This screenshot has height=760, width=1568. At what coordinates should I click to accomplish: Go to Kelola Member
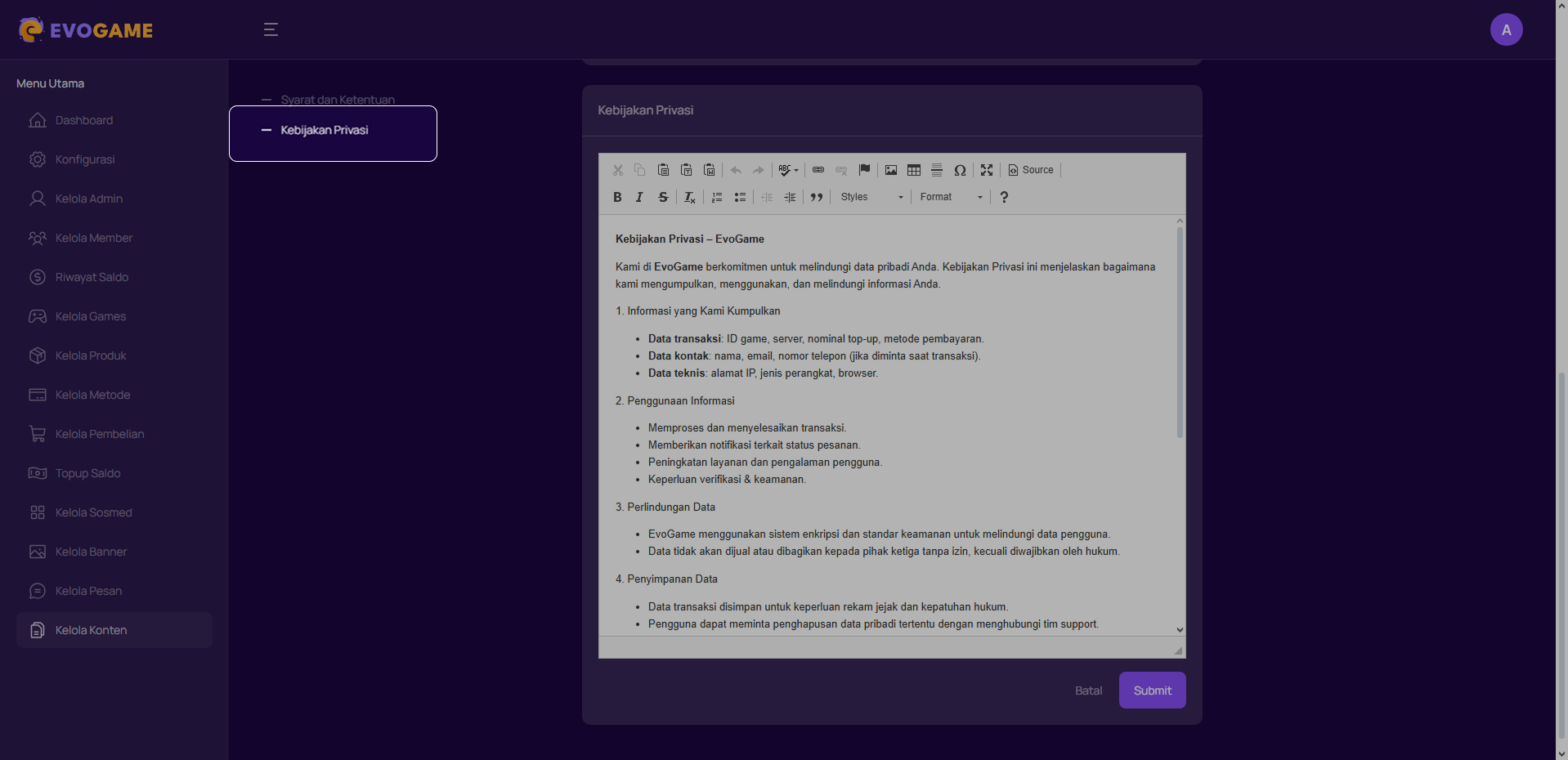pyautogui.click(x=114, y=238)
